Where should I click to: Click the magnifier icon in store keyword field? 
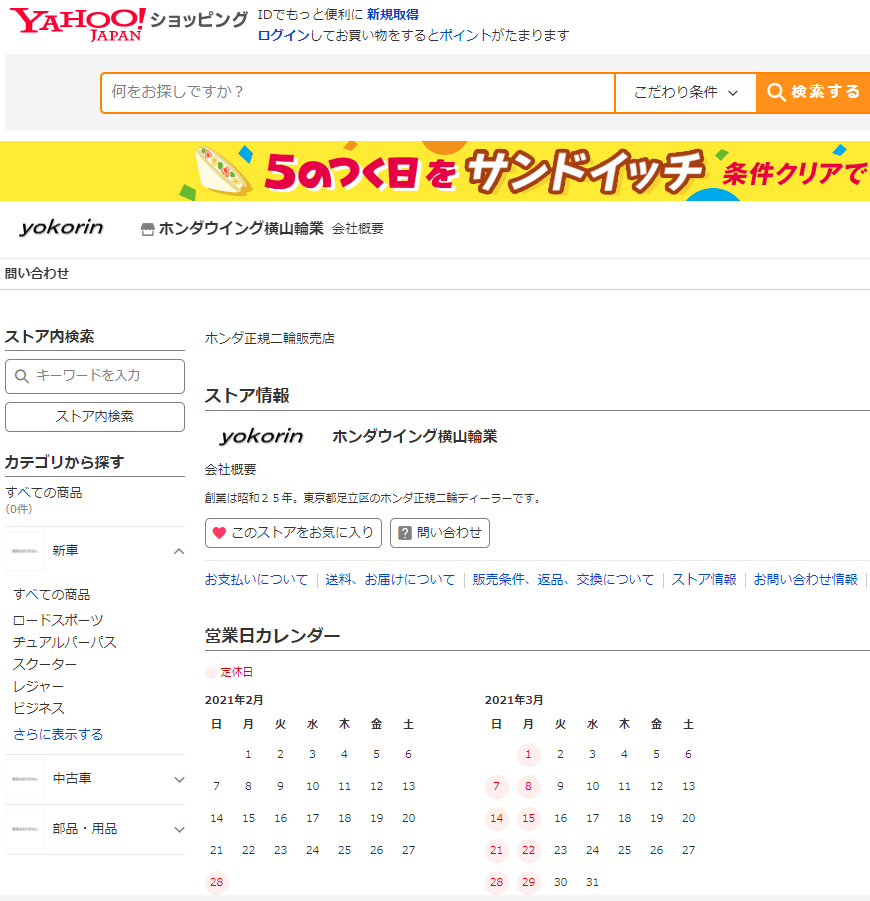point(22,376)
